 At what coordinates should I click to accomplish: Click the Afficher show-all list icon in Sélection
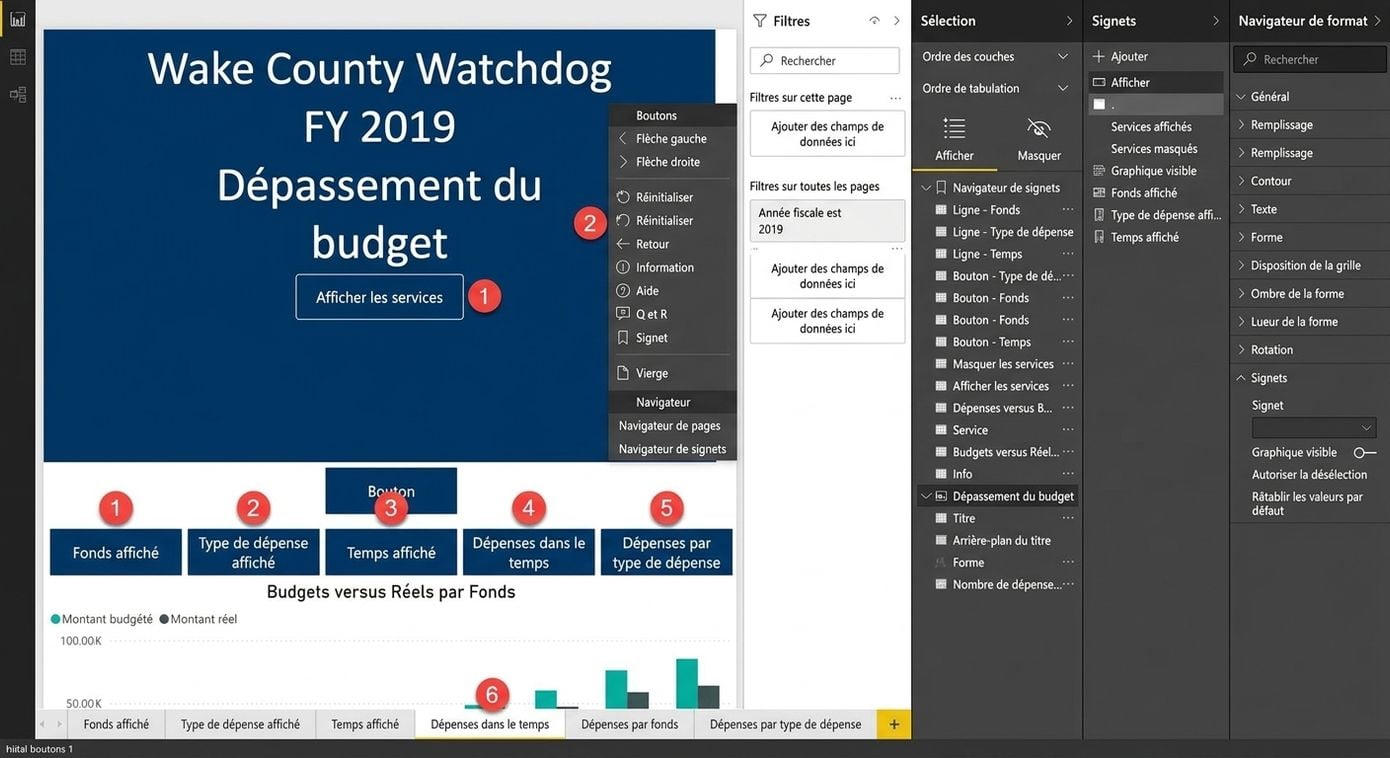click(x=954, y=128)
